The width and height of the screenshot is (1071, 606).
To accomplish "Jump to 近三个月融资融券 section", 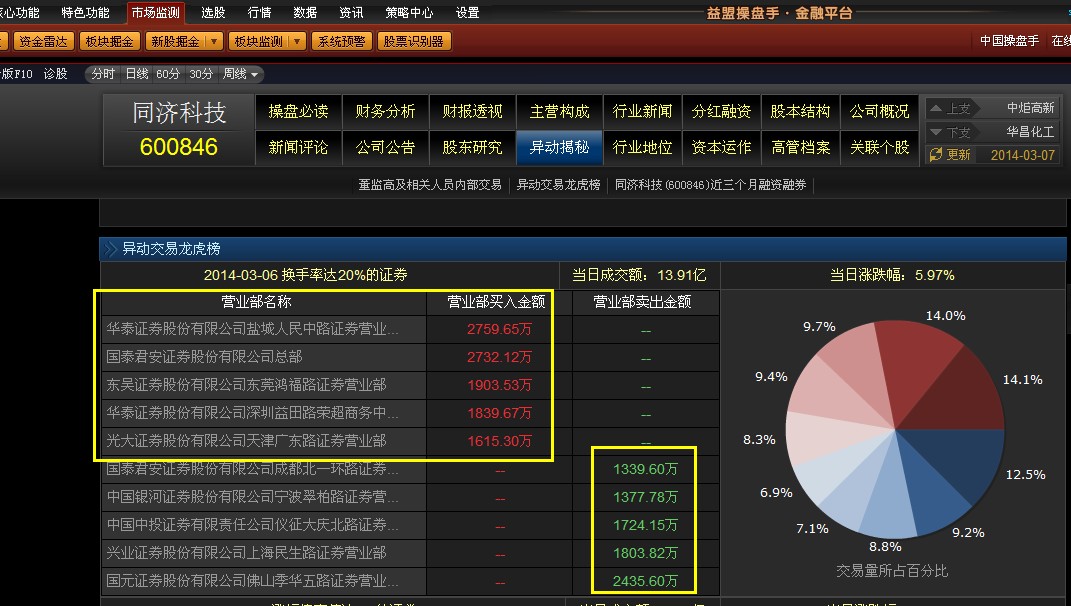I will click(x=710, y=184).
